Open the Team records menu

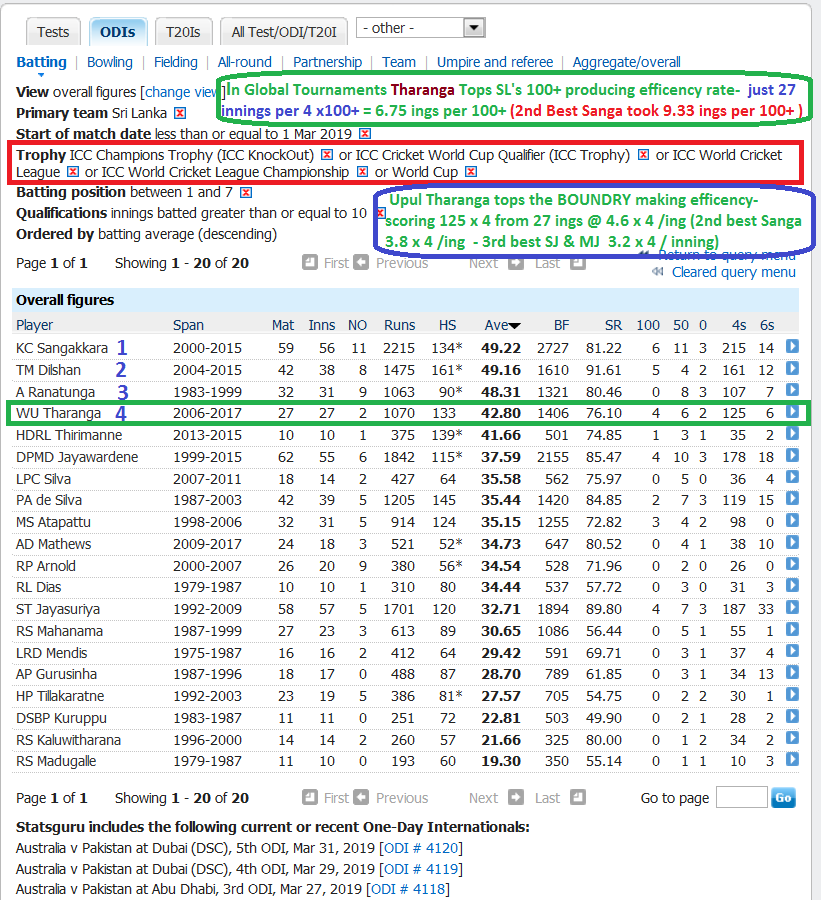click(399, 62)
